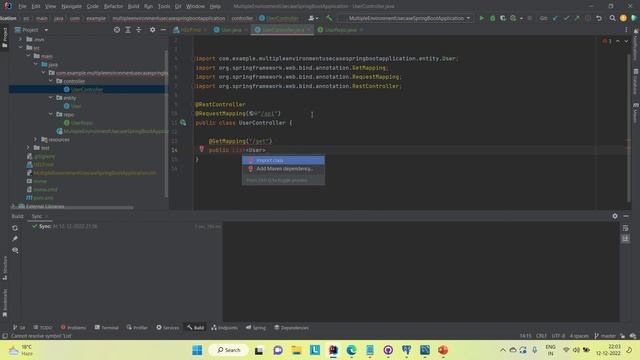Expand the resources folder

click(x=36, y=139)
